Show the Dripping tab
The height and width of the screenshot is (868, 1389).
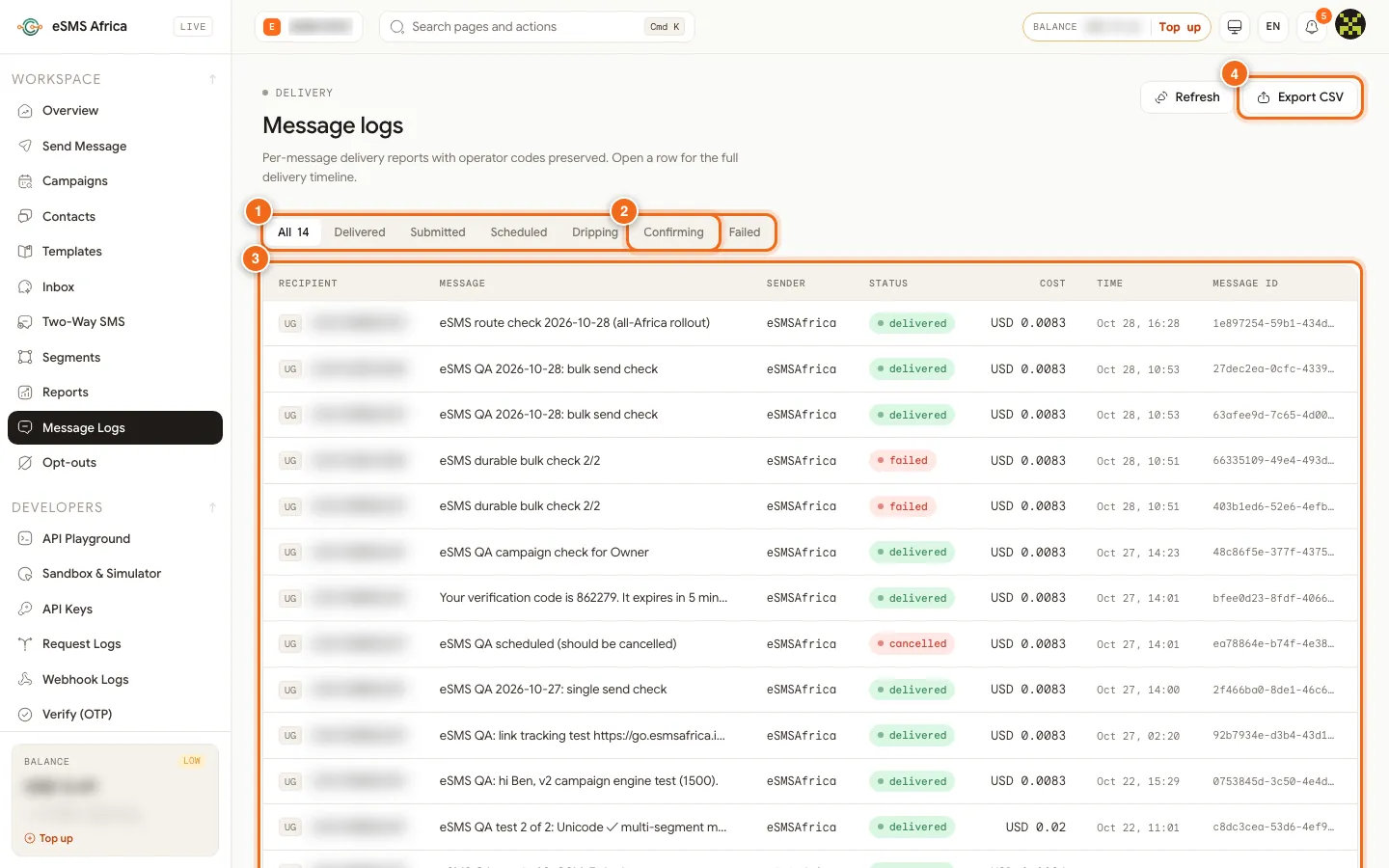click(x=595, y=232)
